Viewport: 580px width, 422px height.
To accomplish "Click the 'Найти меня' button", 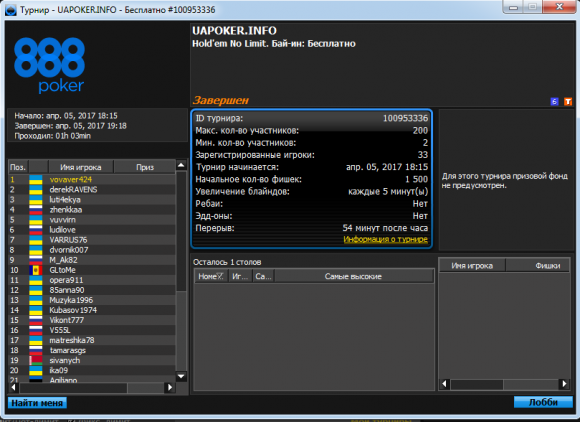I will coord(37,403).
